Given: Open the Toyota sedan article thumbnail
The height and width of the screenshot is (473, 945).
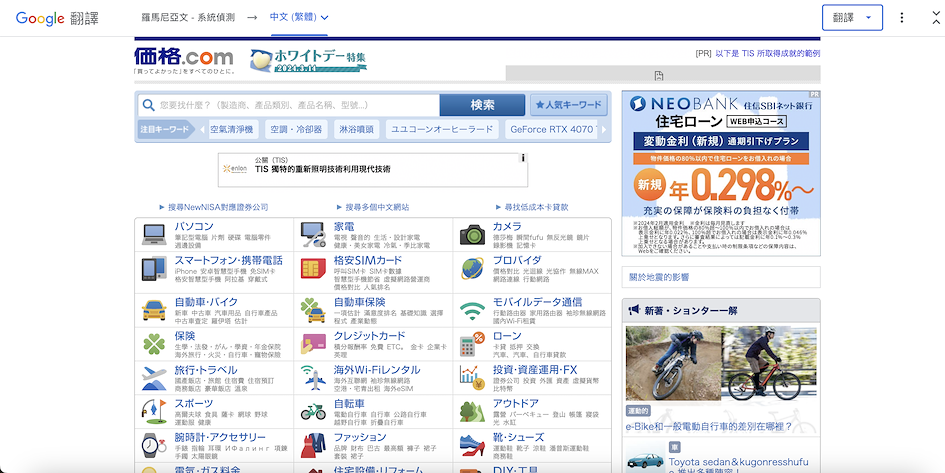Looking at the screenshot, I should tap(644, 458).
